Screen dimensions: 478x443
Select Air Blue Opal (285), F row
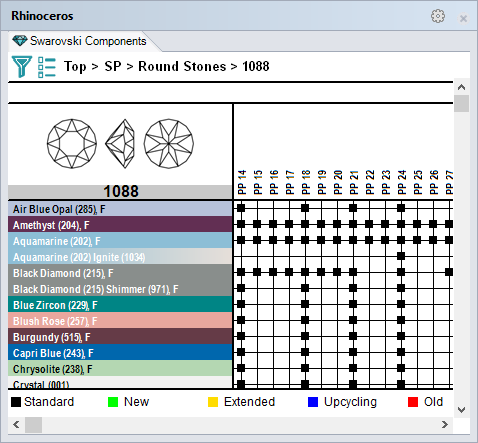click(120, 209)
